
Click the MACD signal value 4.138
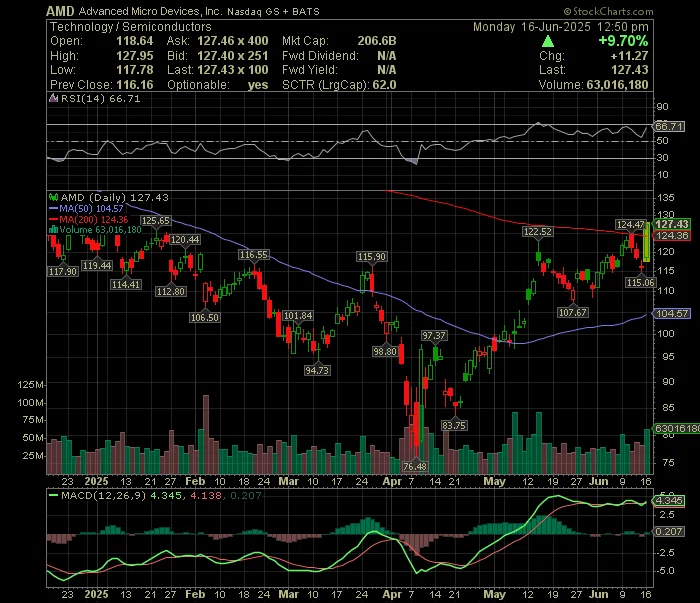206,495
